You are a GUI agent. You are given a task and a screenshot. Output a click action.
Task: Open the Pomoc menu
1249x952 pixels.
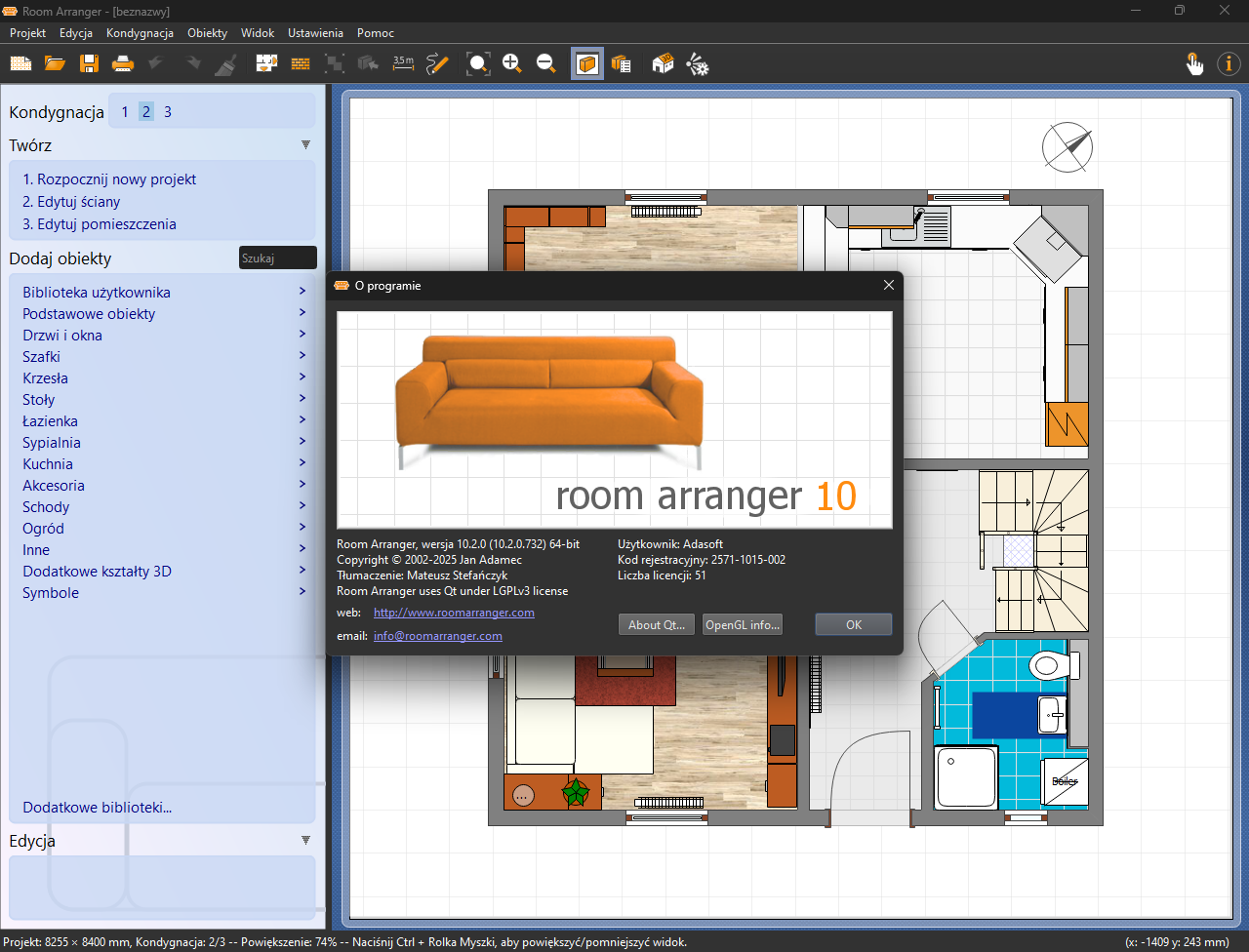pos(376,33)
